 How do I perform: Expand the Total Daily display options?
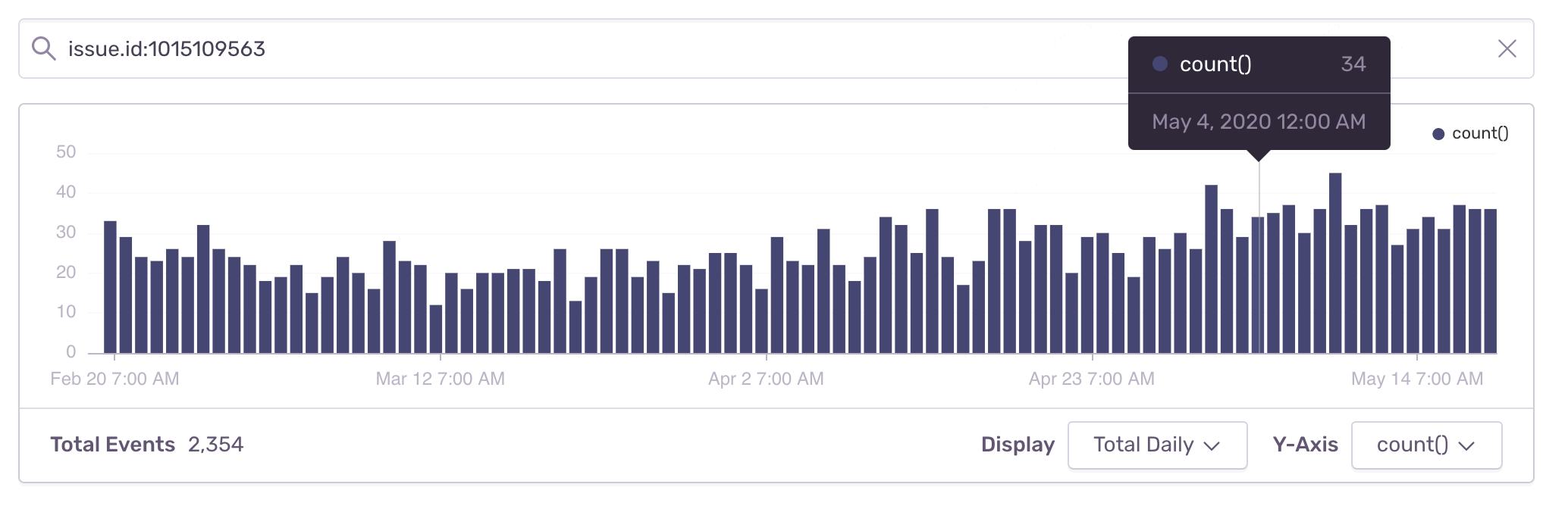pyautogui.click(x=1158, y=445)
